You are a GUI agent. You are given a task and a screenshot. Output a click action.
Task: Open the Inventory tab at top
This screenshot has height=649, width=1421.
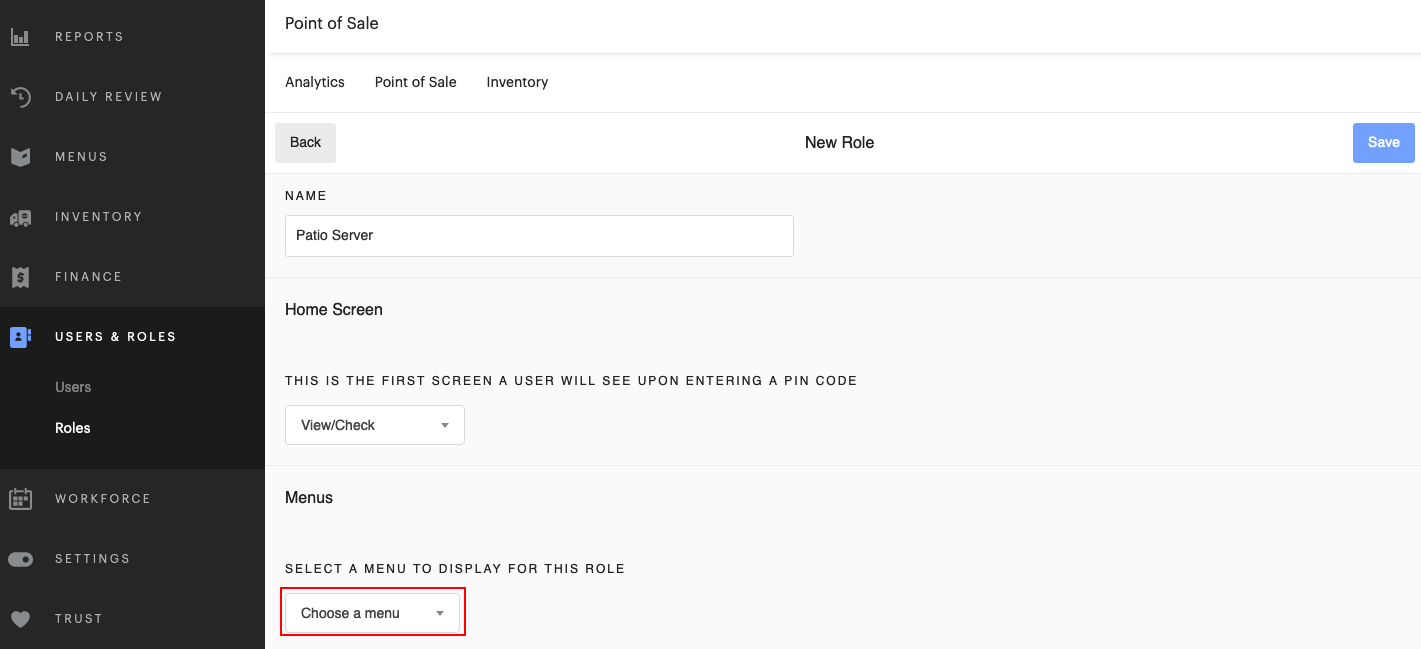[517, 82]
